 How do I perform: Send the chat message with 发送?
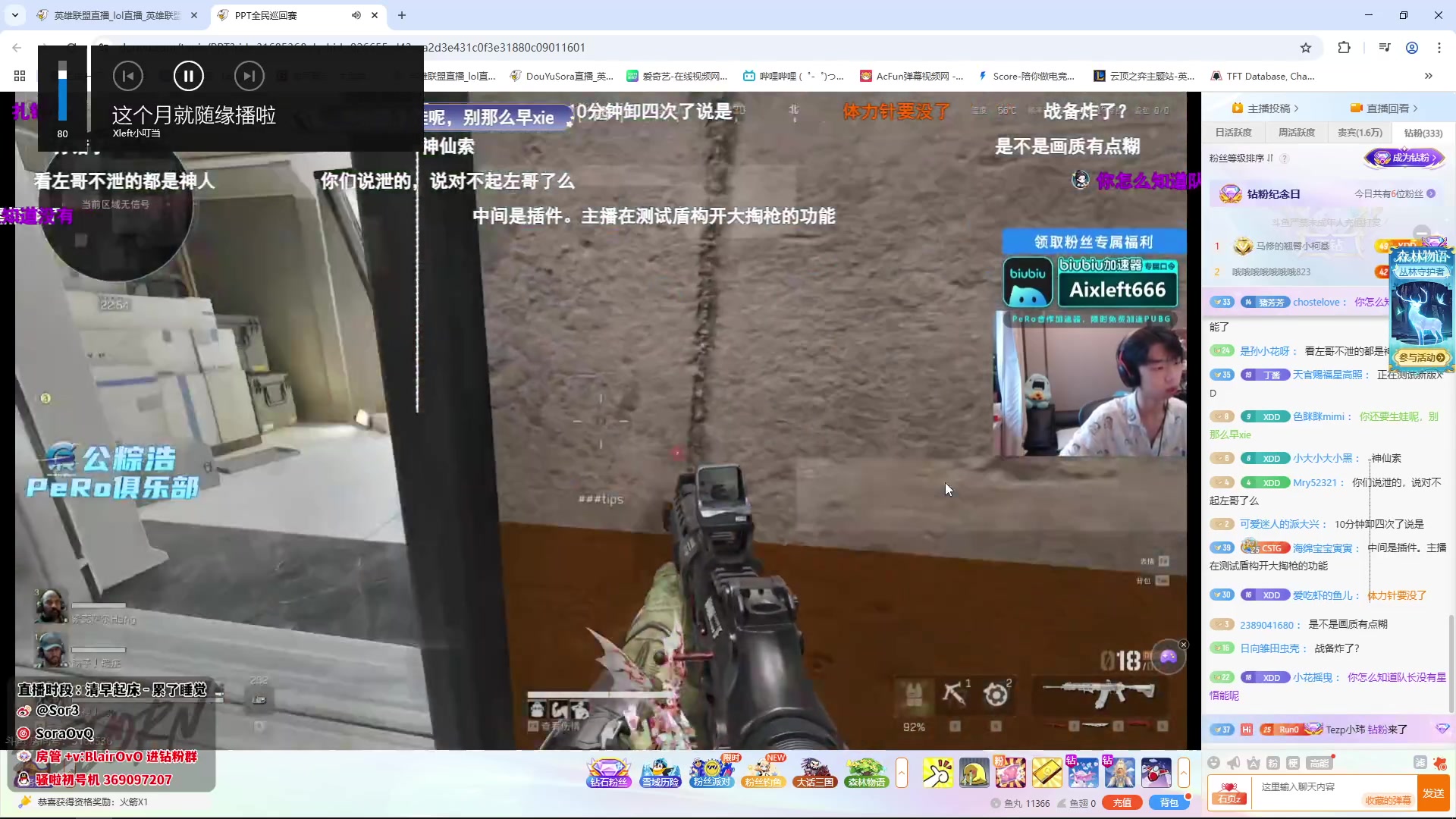[1433, 793]
